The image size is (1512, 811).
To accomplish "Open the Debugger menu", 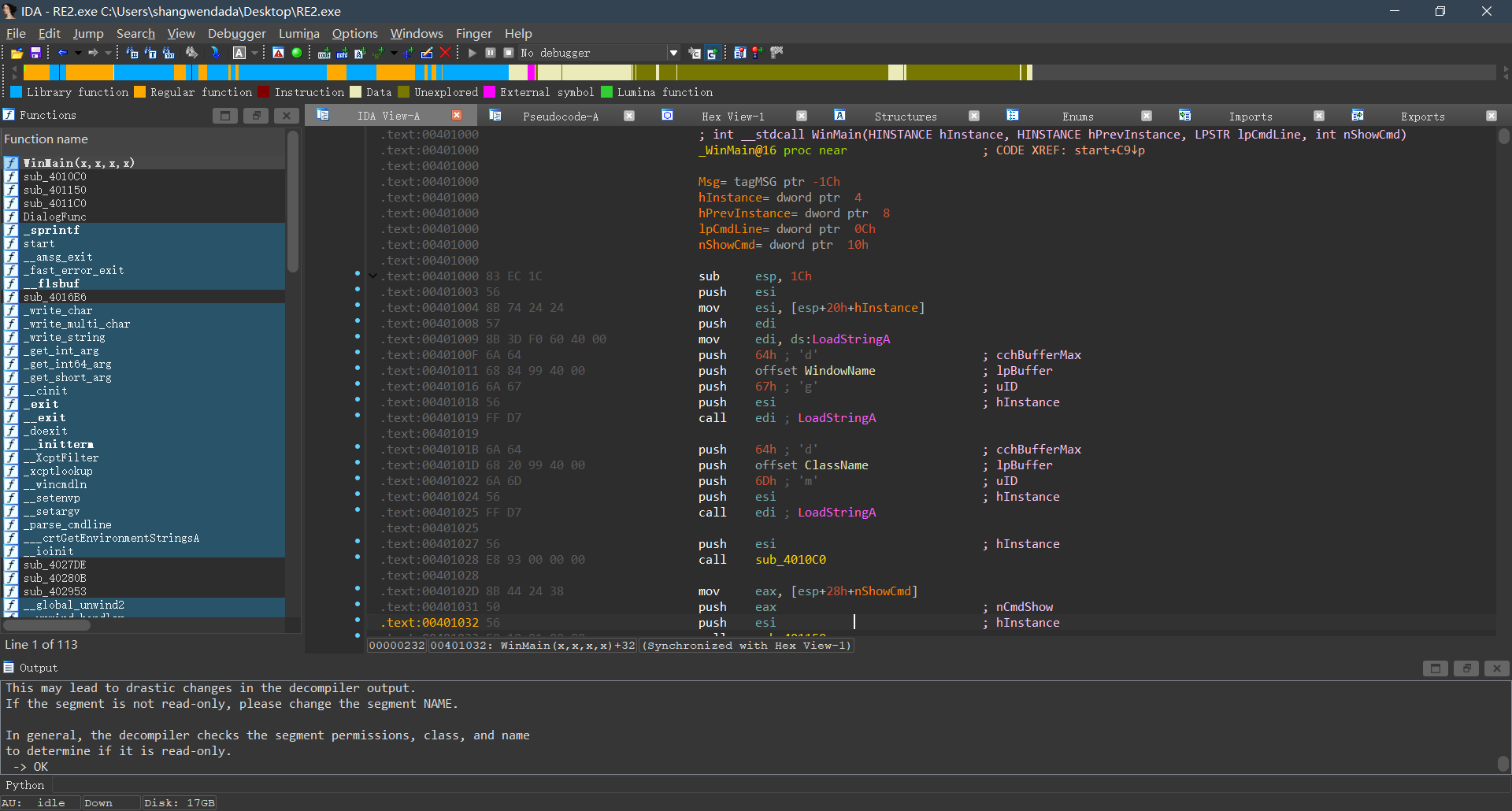I will pos(237,33).
